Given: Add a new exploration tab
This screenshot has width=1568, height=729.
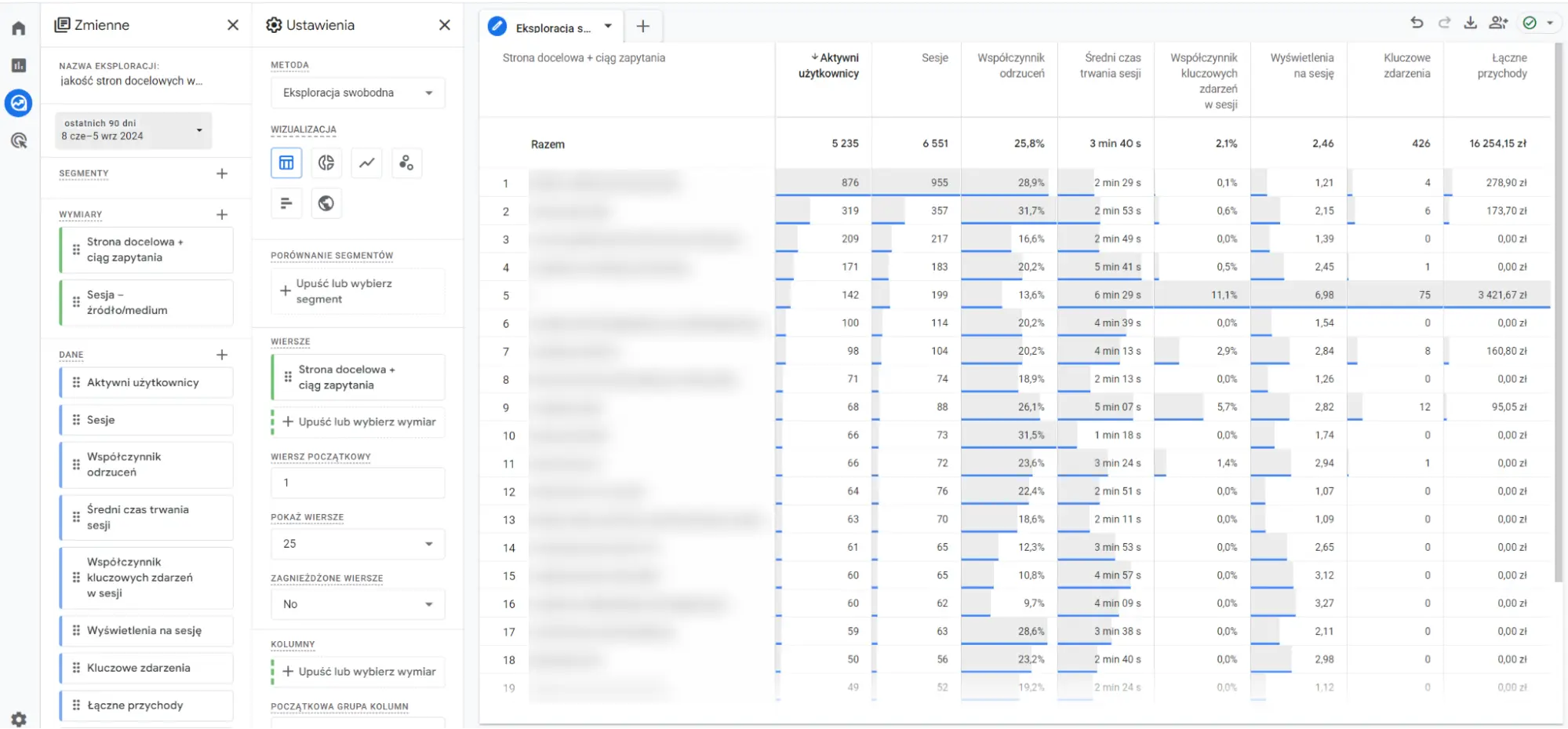Looking at the screenshot, I should point(643,27).
